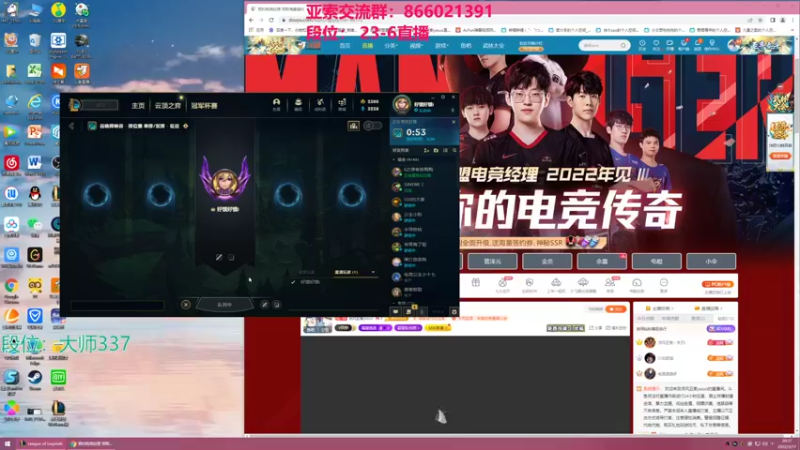Screen dimensions: 800x450
Task: Search friends with the magnifier icon
Action: pos(454,151)
